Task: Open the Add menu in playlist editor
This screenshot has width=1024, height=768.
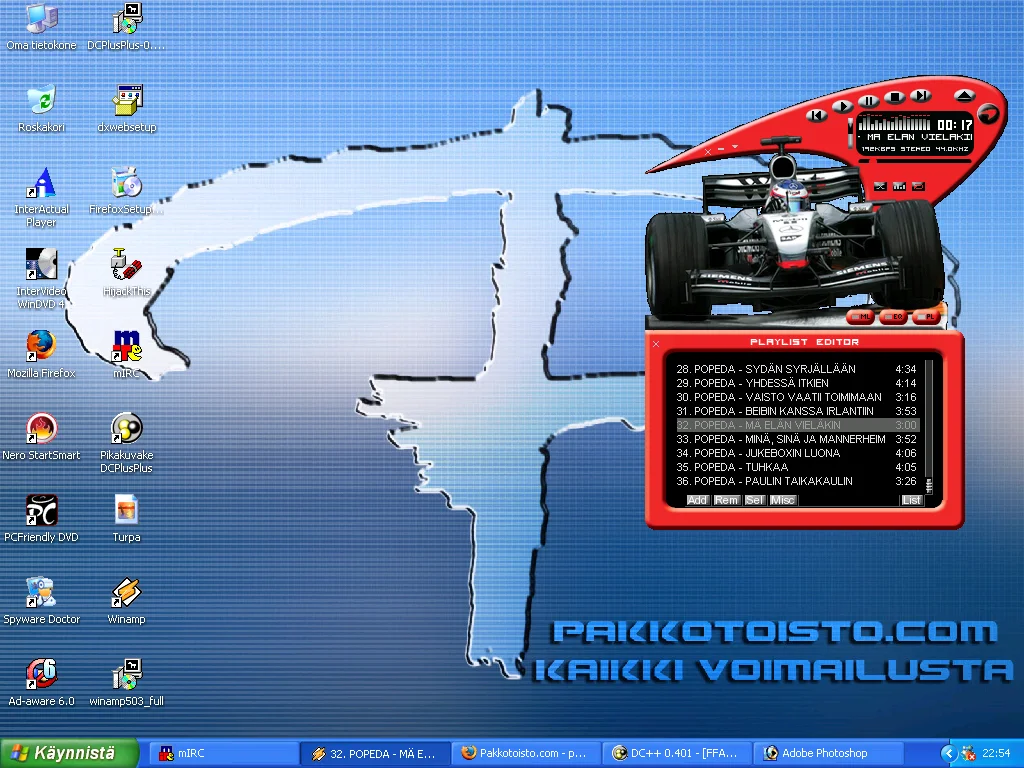Action: click(x=697, y=500)
